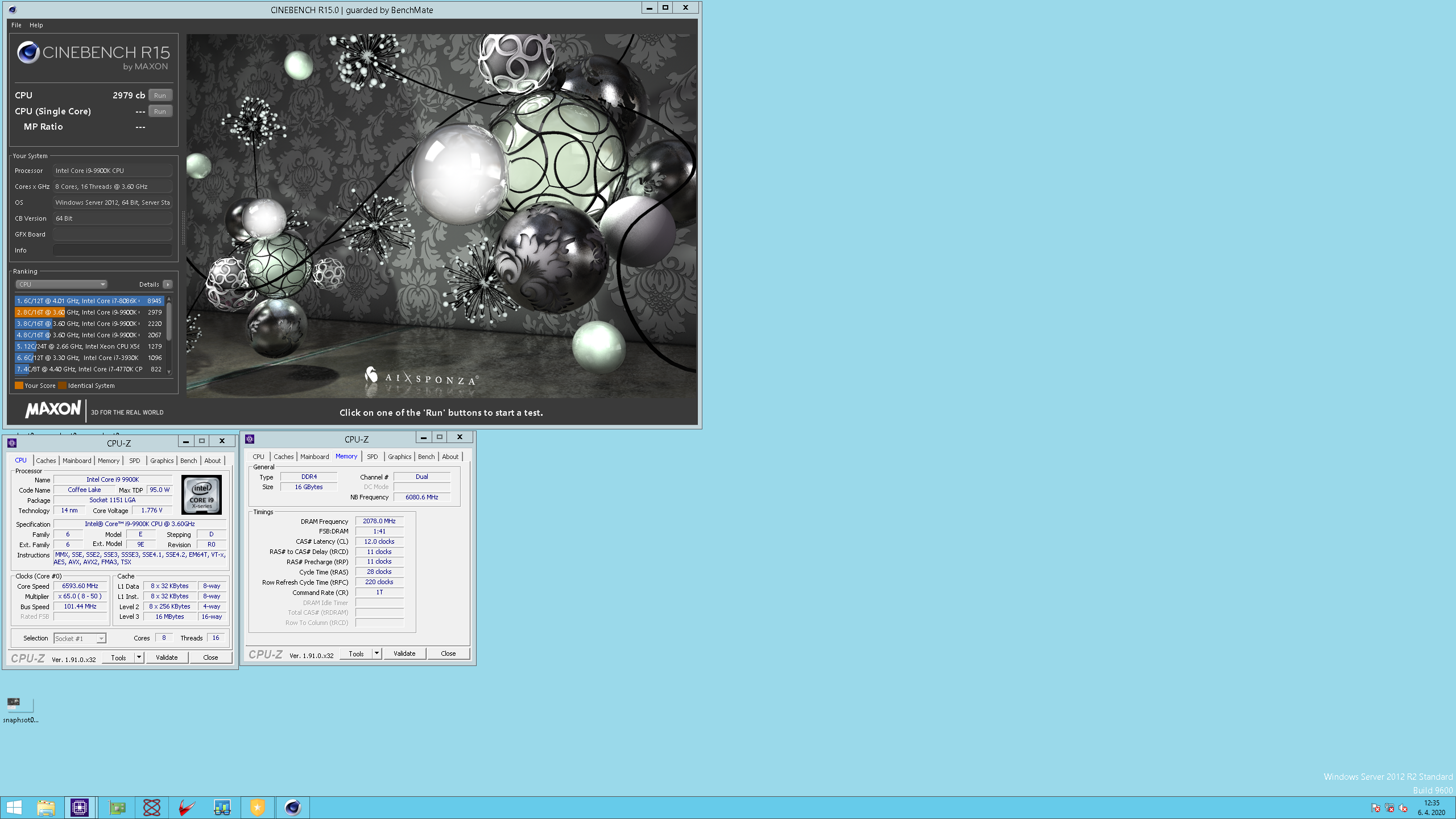Click Tools button in left CPU-Z window
The width and height of the screenshot is (1456, 819).
point(118,657)
